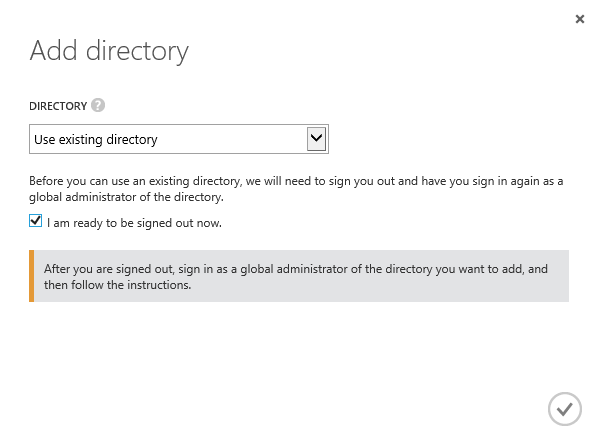Confirm with the circled checkmark button

565,409
